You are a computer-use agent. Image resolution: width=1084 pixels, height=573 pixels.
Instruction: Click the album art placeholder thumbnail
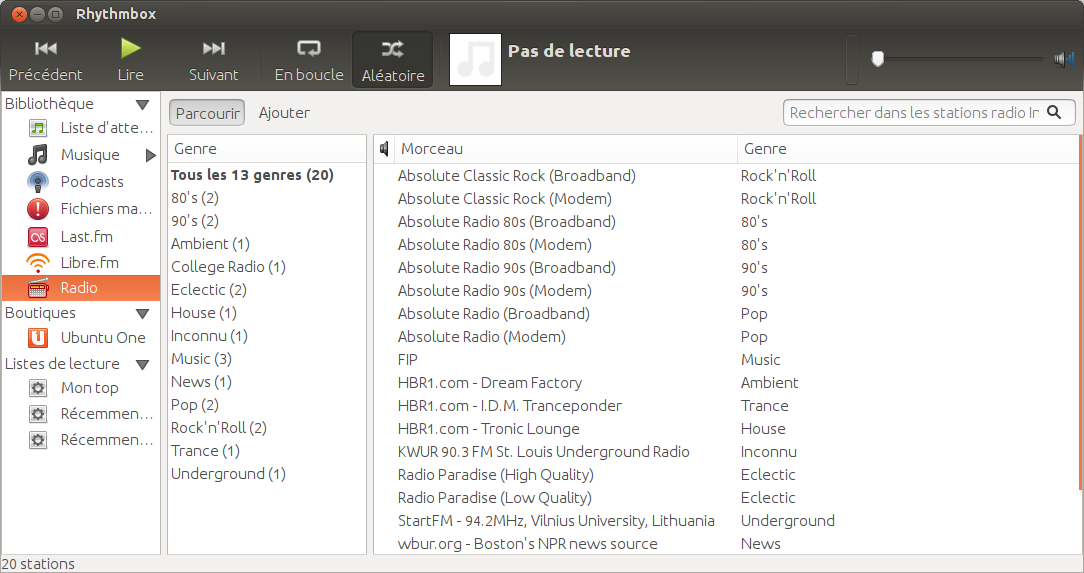(x=476, y=60)
